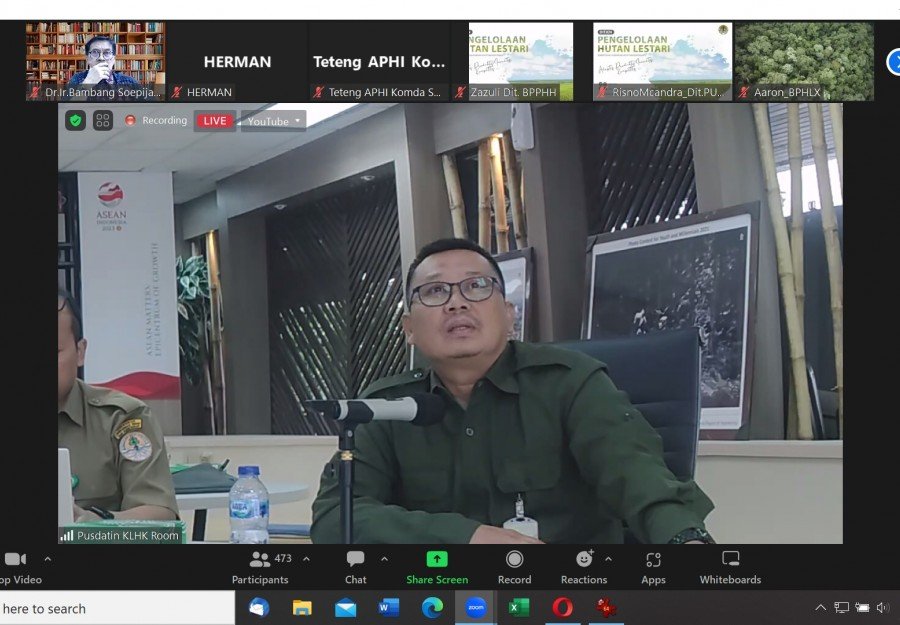The image size is (900, 625).
Task: Click the muted mic icon on Bambang's tile
Action: tap(35, 92)
